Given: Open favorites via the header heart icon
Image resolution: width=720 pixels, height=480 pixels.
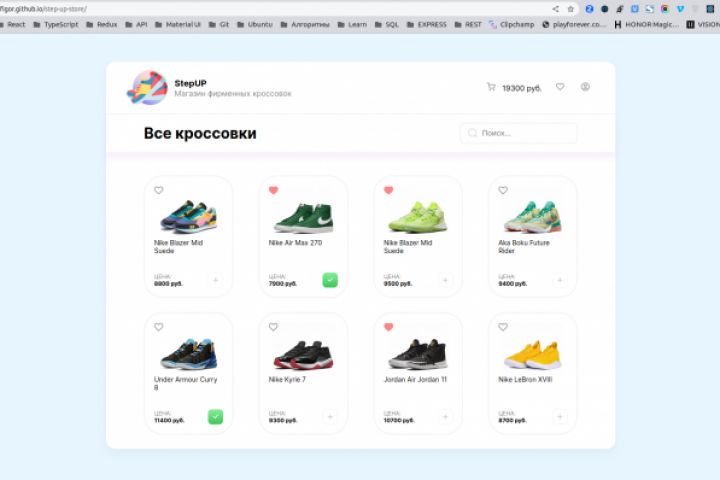Looking at the screenshot, I should tap(560, 86).
